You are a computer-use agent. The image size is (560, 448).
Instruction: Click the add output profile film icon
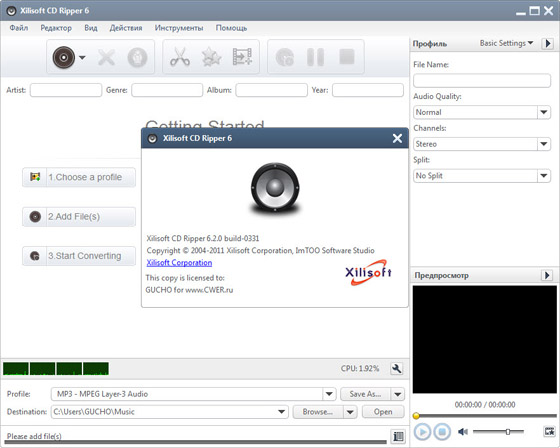click(242, 57)
